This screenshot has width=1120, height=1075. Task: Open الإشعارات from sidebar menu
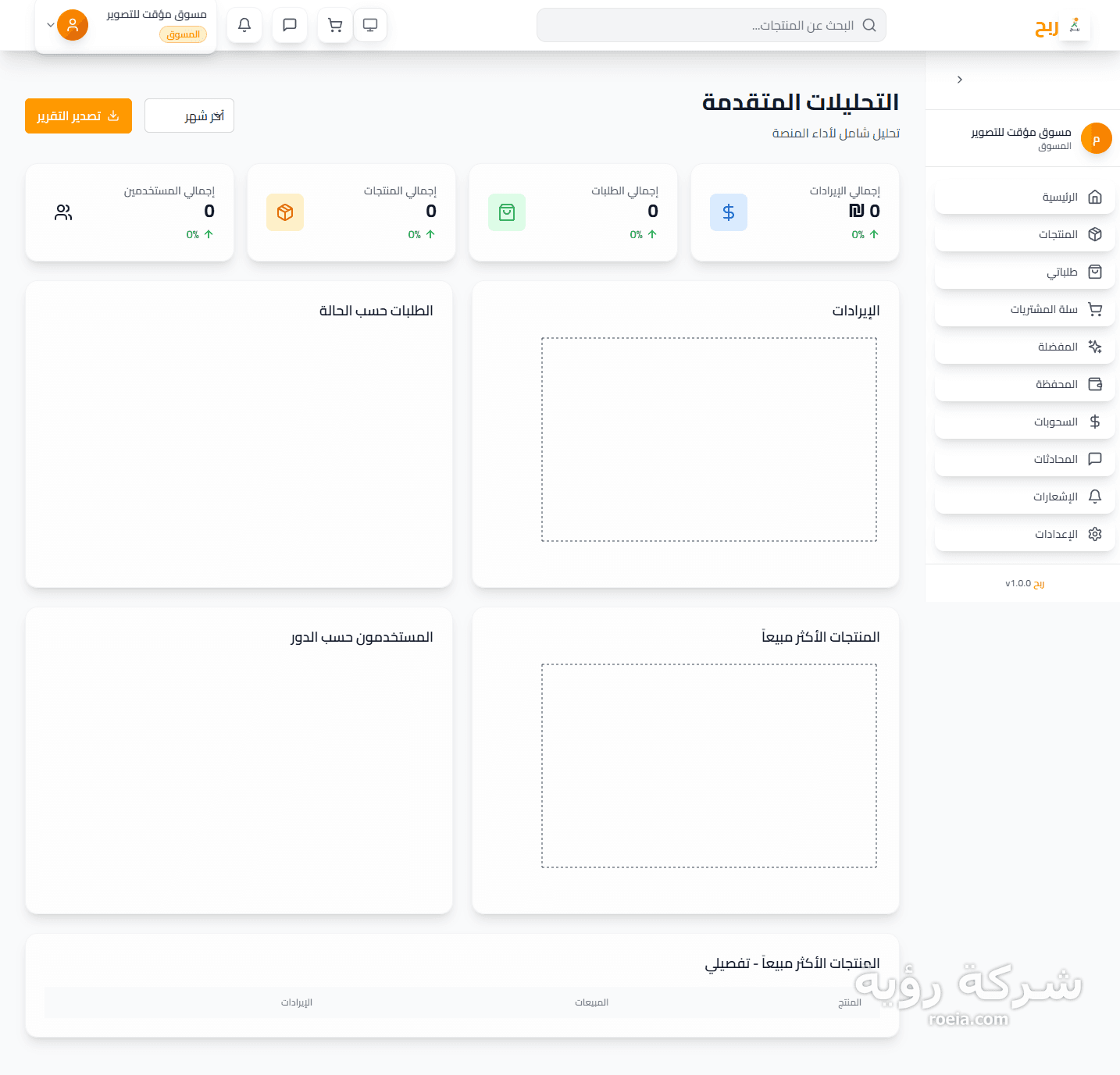pyautogui.click(x=1025, y=497)
